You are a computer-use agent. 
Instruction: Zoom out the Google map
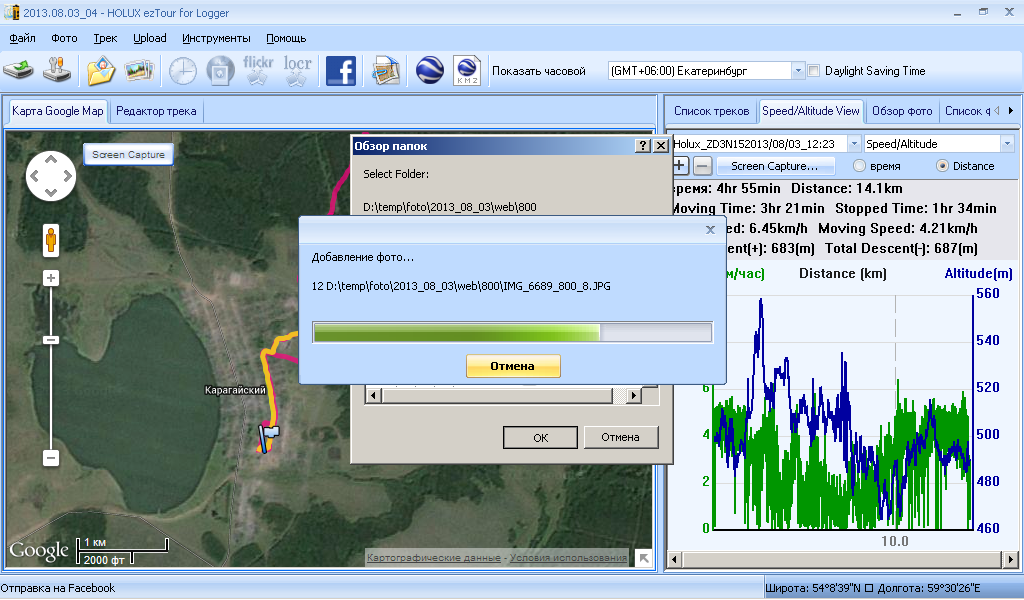pyautogui.click(x=51, y=458)
